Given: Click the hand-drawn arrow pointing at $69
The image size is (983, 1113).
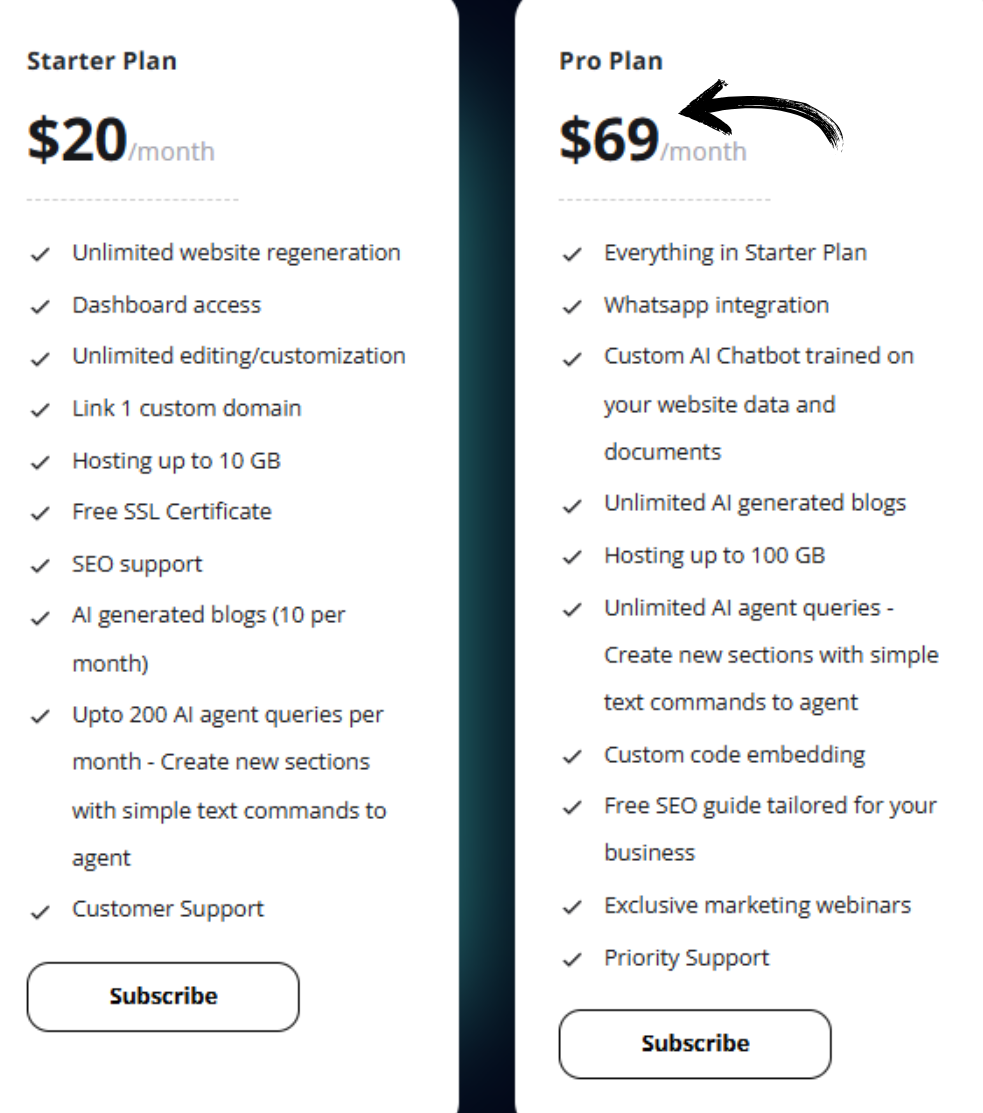Looking at the screenshot, I should pyautogui.click(x=761, y=114).
